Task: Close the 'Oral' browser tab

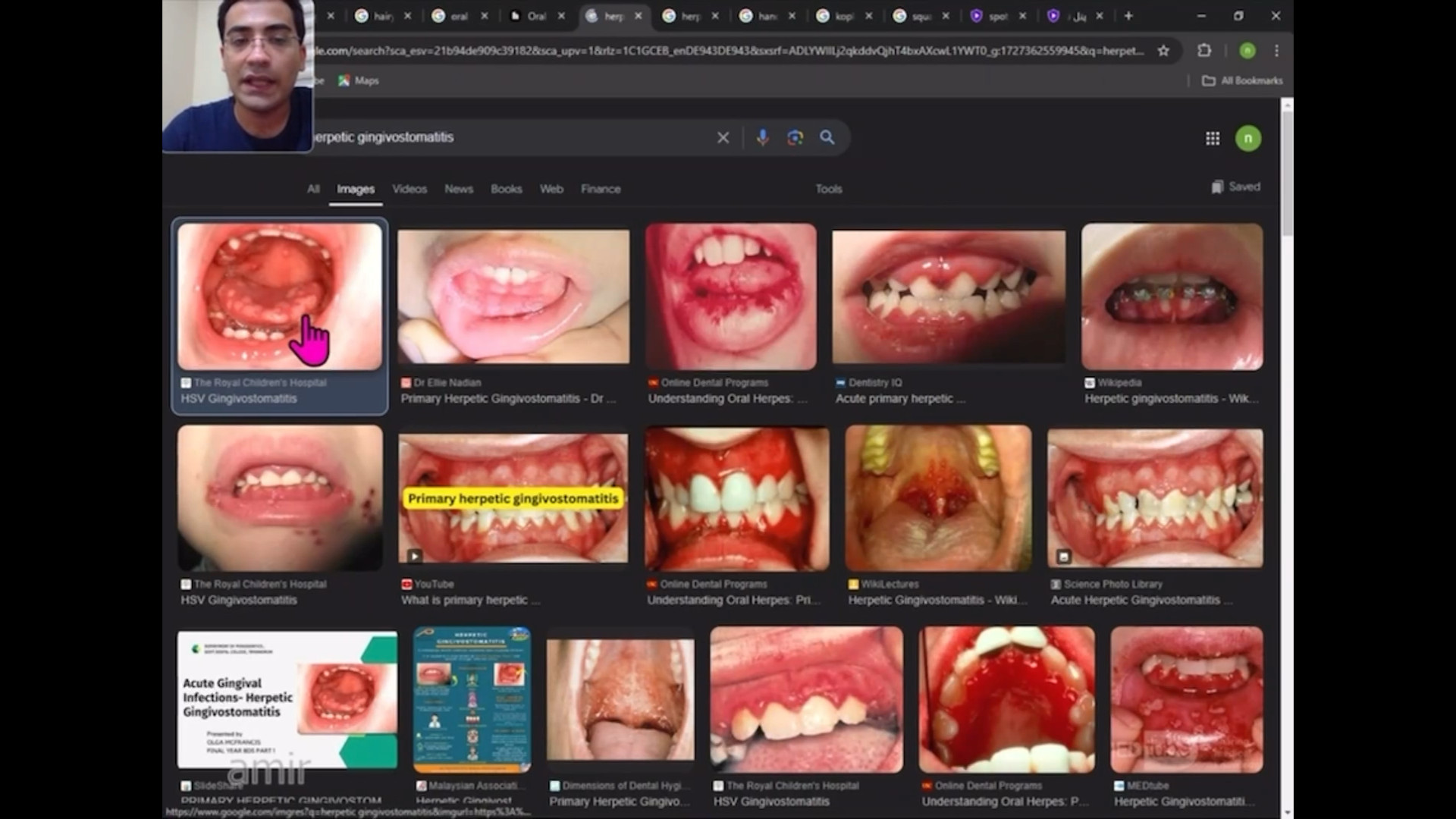Action: (x=561, y=16)
